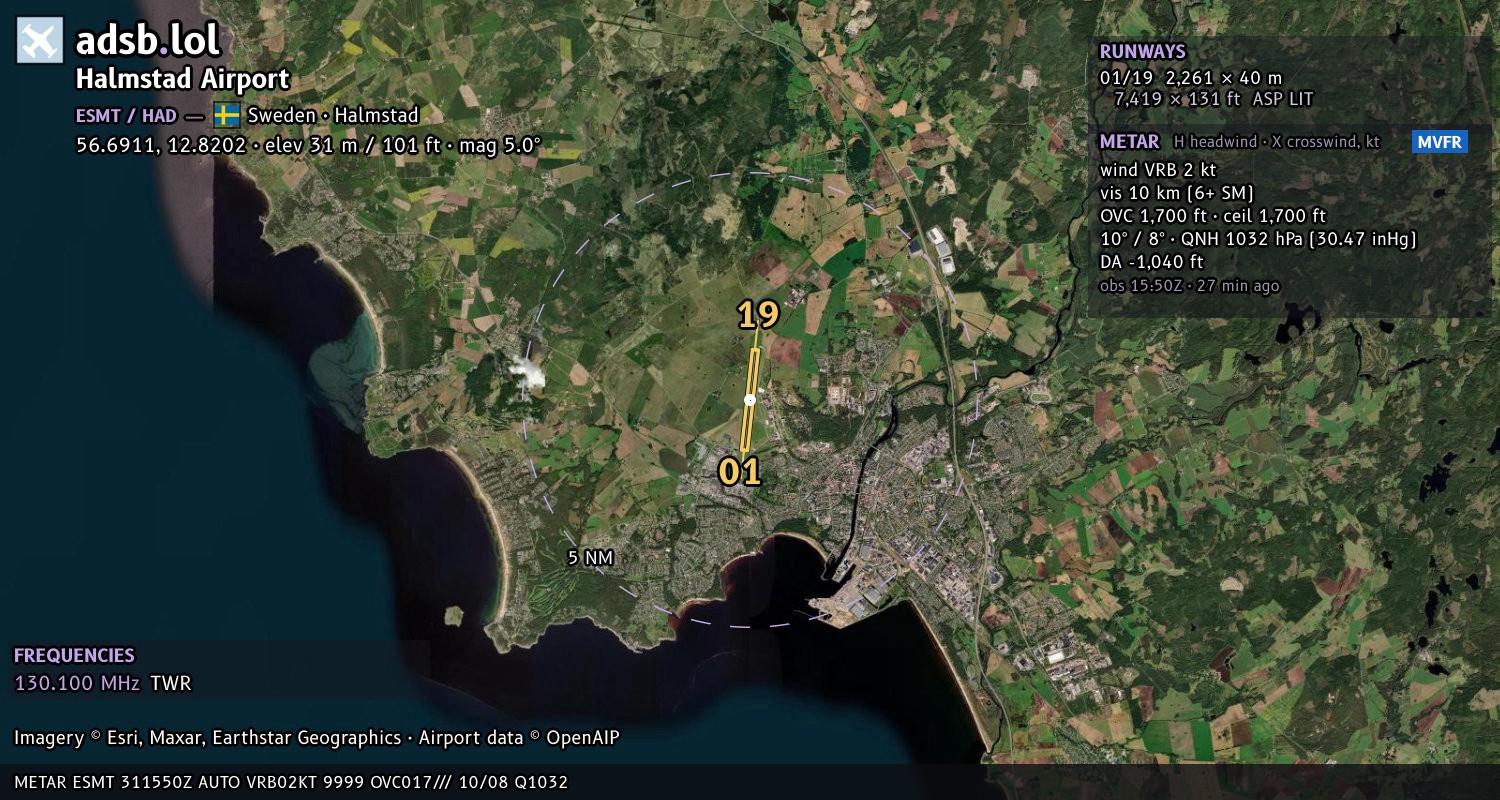Click the Swedish flag icon
Viewport: 1500px width, 800px height.
click(226, 115)
